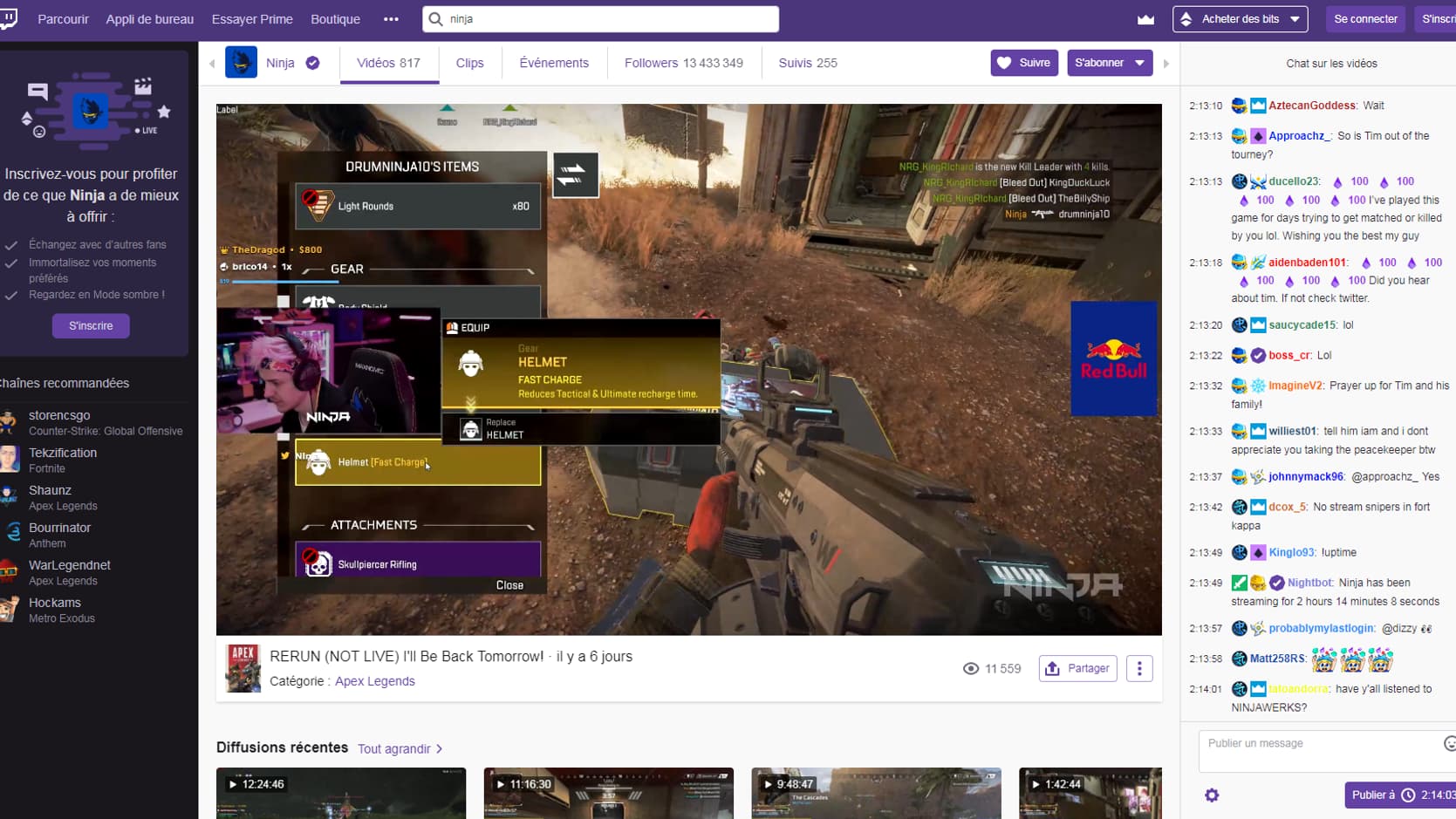The height and width of the screenshot is (819, 1456).
Task: Click the views eye icon
Action: [x=970, y=669]
